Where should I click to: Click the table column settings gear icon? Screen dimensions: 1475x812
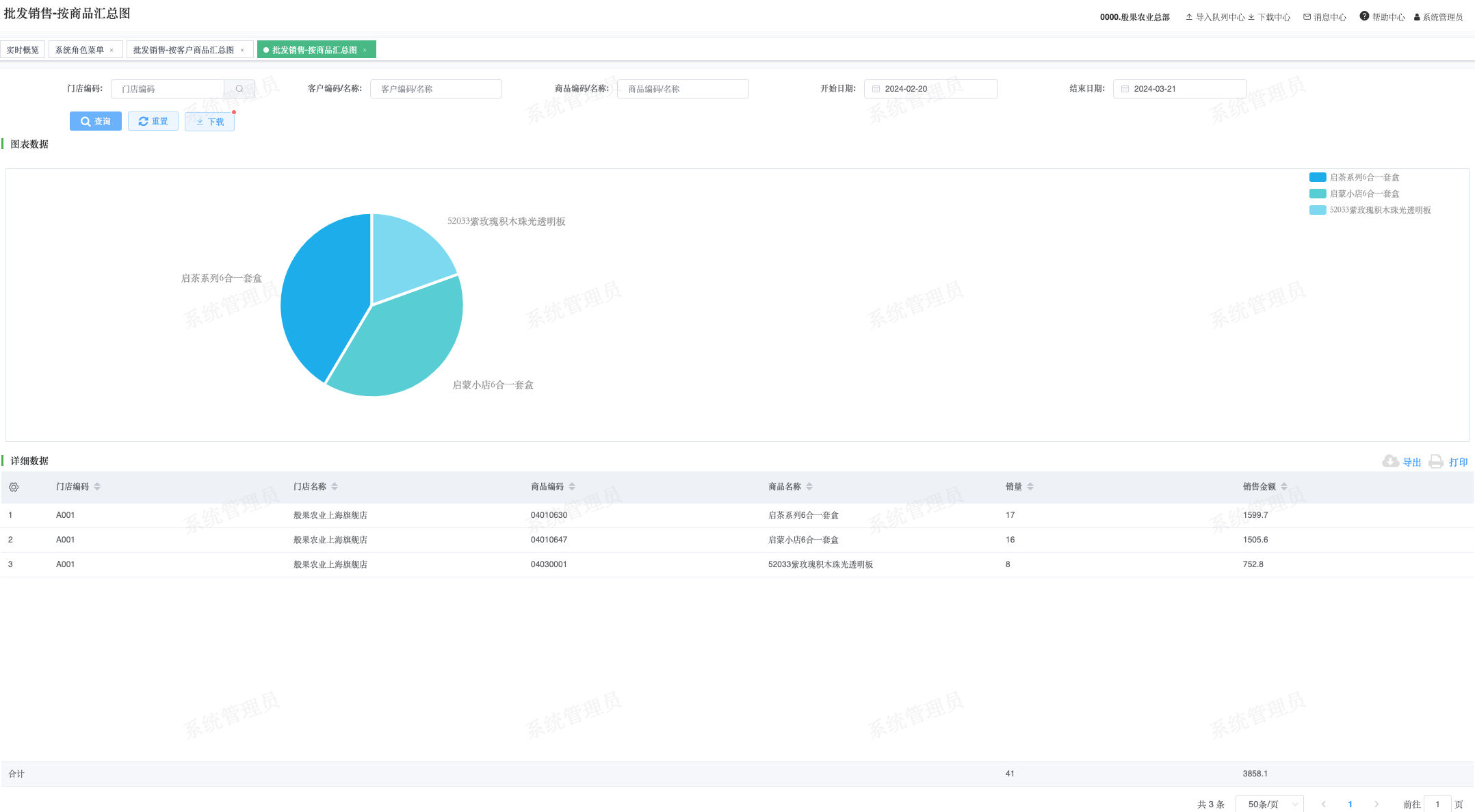14,487
